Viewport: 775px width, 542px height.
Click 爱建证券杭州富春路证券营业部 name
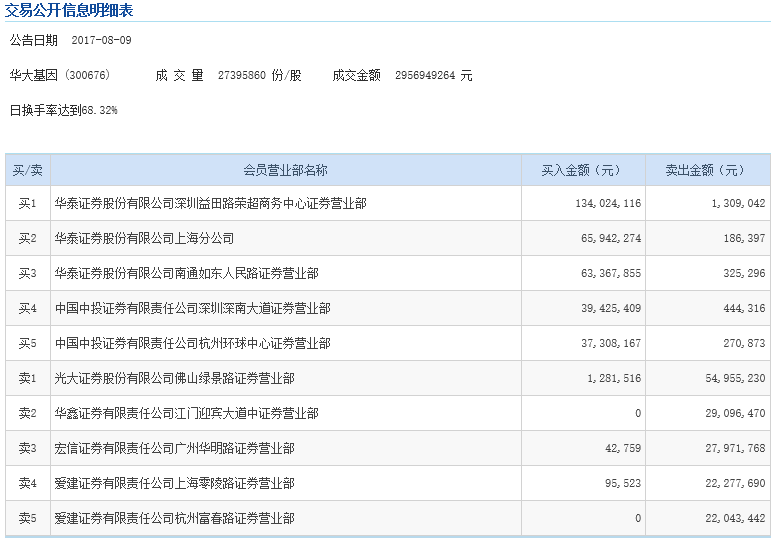(x=174, y=519)
